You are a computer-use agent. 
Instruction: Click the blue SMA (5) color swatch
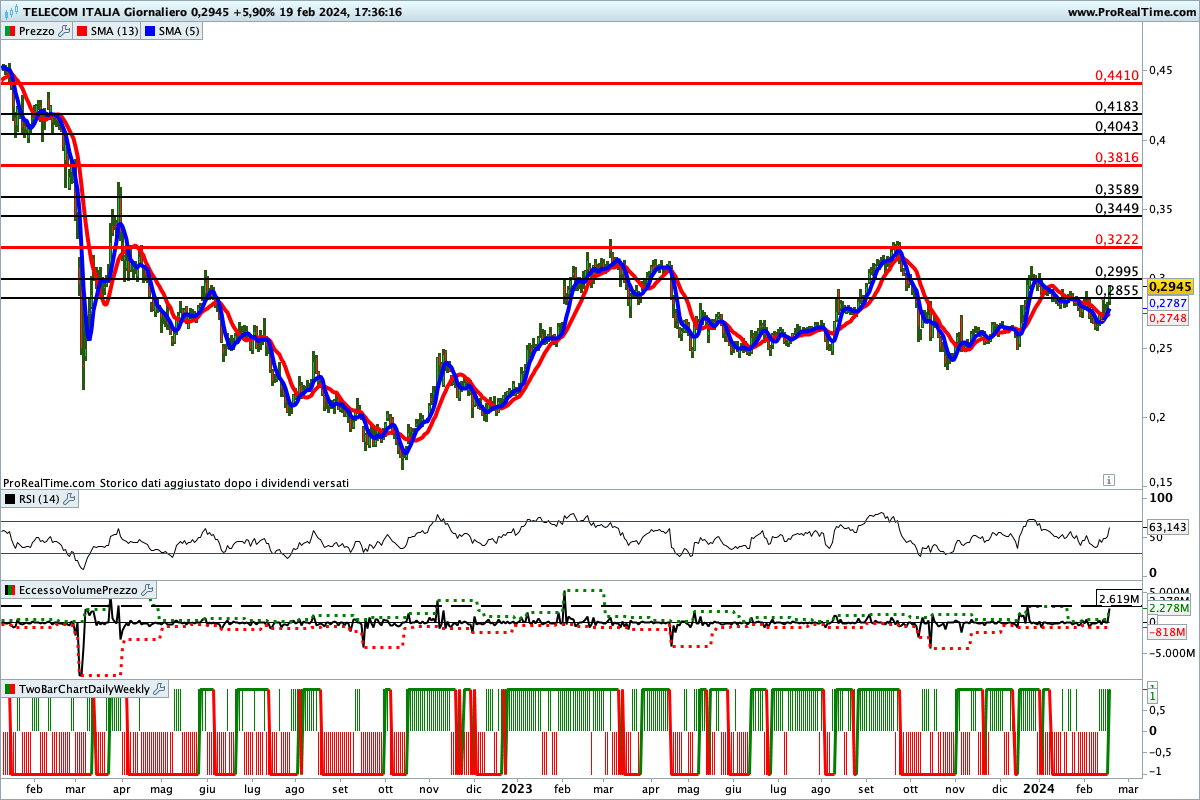pyautogui.click(x=152, y=31)
